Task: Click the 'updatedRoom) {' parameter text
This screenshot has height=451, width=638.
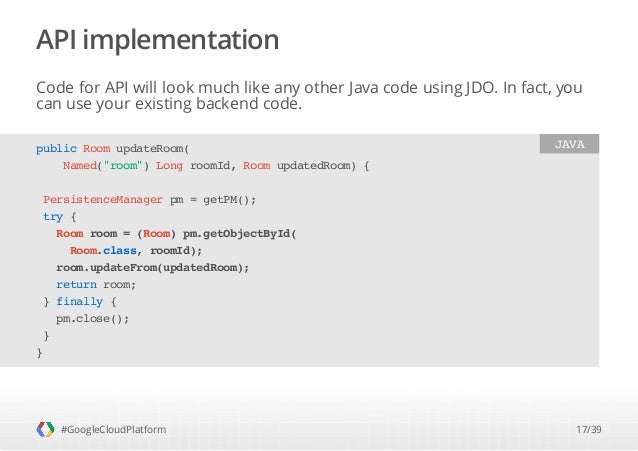Action: click(x=323, y=166)
